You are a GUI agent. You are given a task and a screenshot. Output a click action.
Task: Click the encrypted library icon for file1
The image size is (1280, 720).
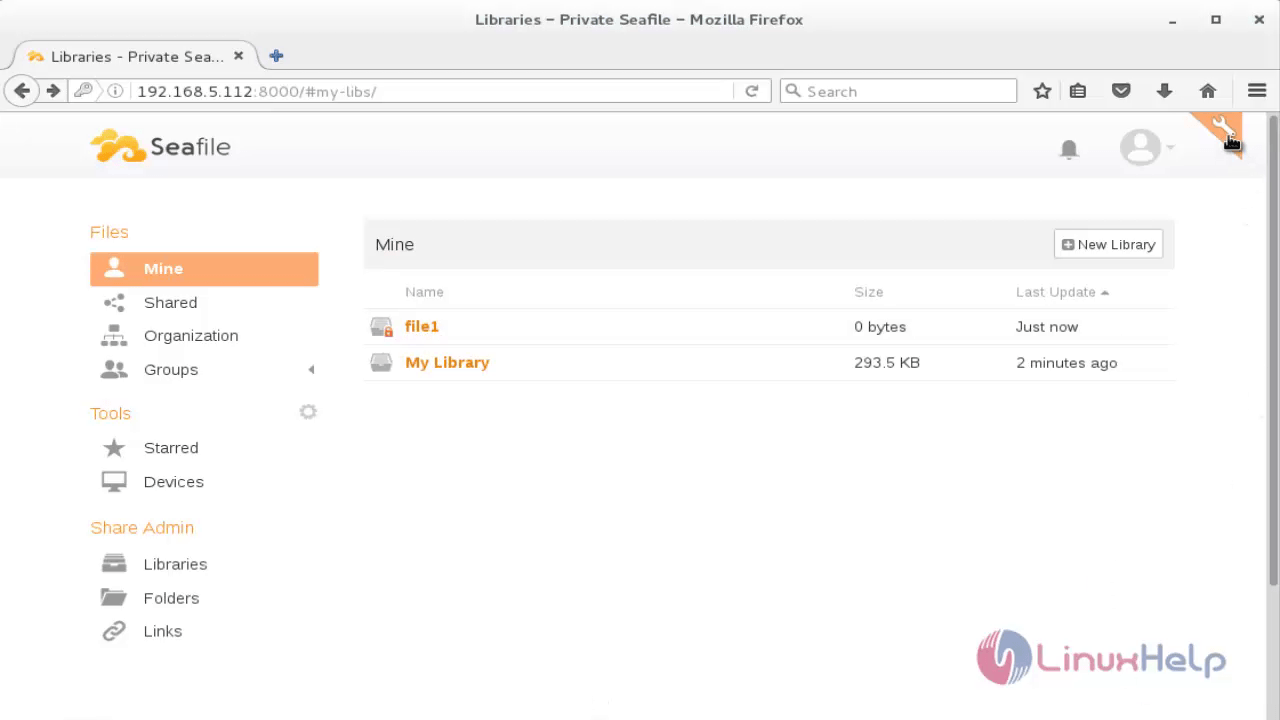coord(381,327)
